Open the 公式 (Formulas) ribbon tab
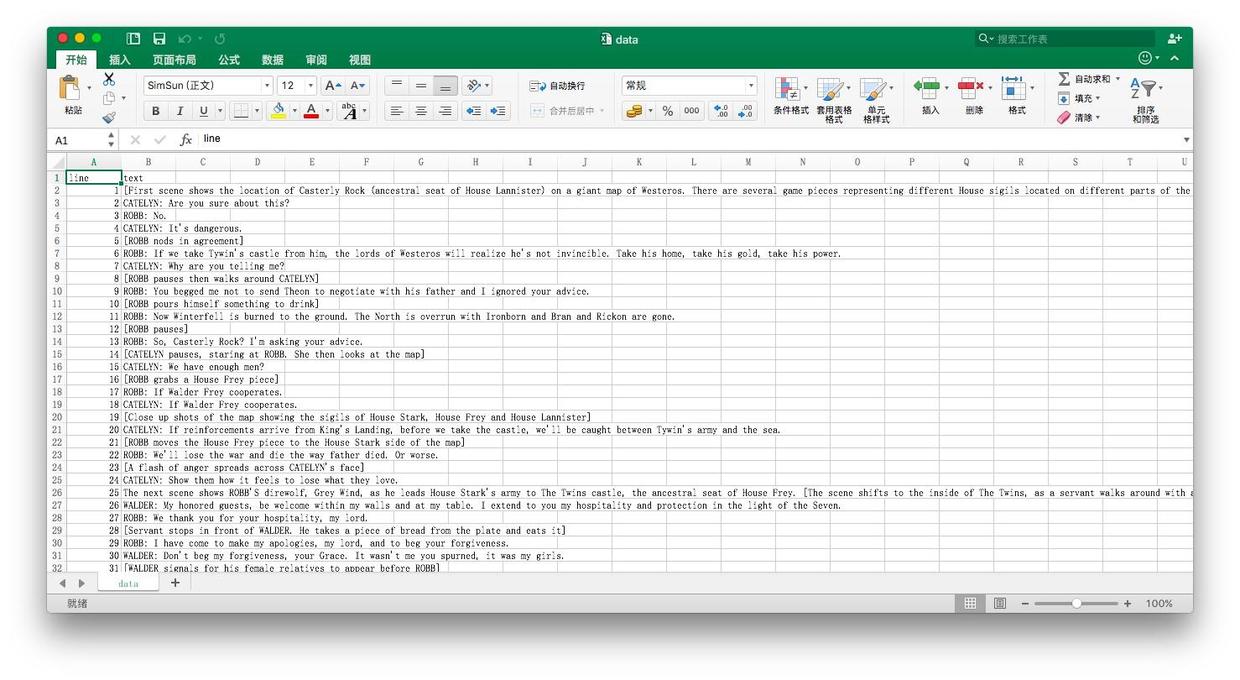The image size is (1240, 680). pos(229,60)
